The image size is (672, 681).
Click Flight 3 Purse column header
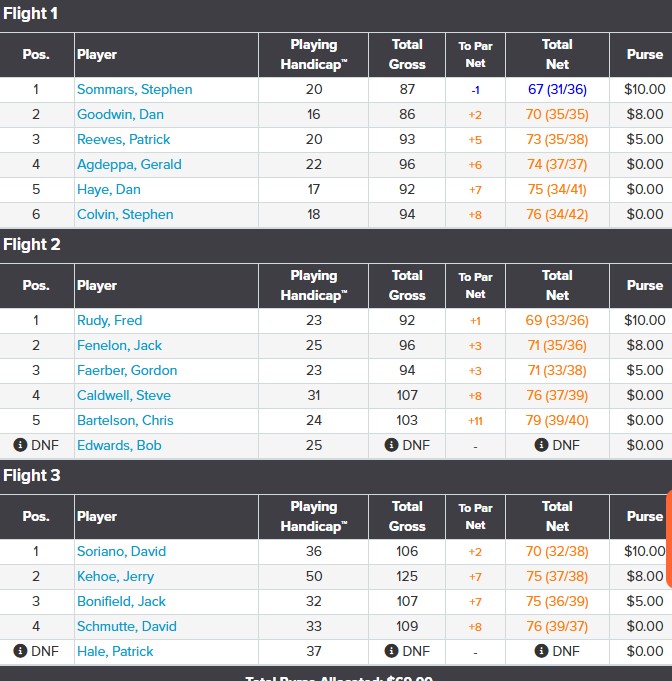tap(644, 517)
